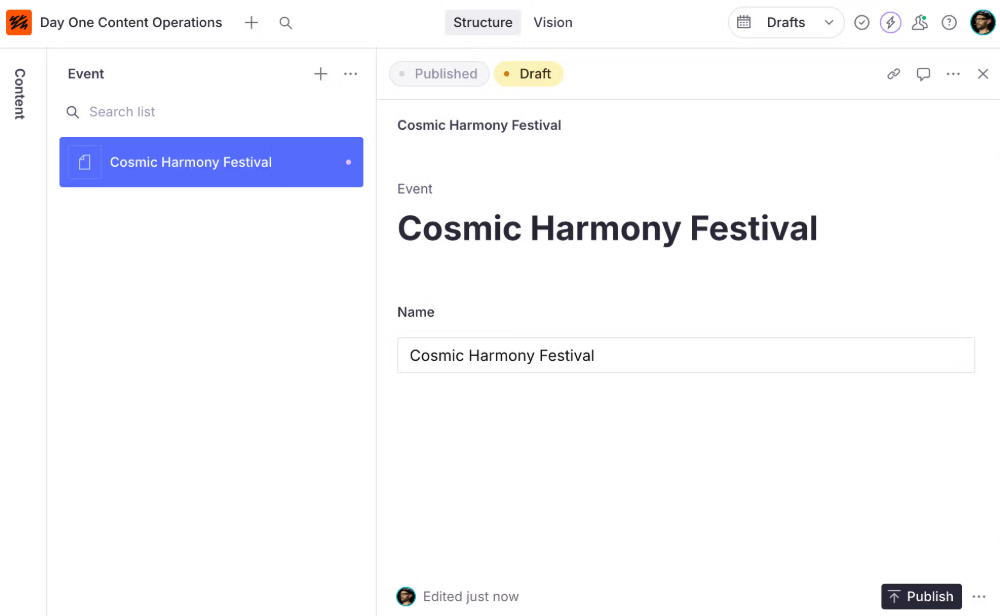Add new Event with list plus icon
Image resolution: width=1000 pixels, height=616 pixels.
click(x=321, y=74)
